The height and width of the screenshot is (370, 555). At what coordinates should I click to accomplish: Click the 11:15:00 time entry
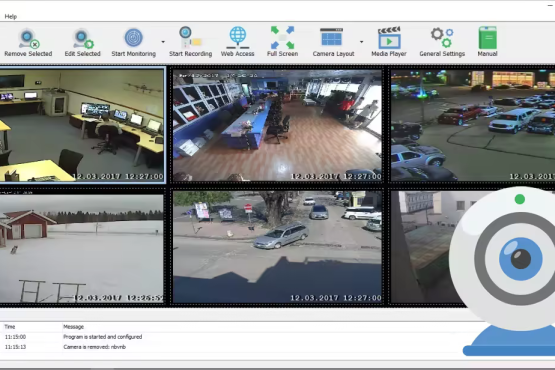[15, 337]
